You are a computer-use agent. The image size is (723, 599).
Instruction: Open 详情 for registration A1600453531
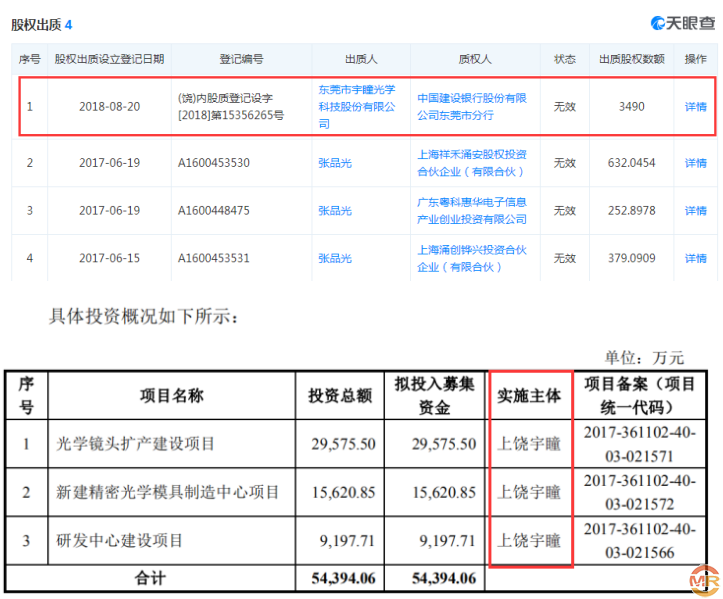pyautogui.click(x=695, y=258)
